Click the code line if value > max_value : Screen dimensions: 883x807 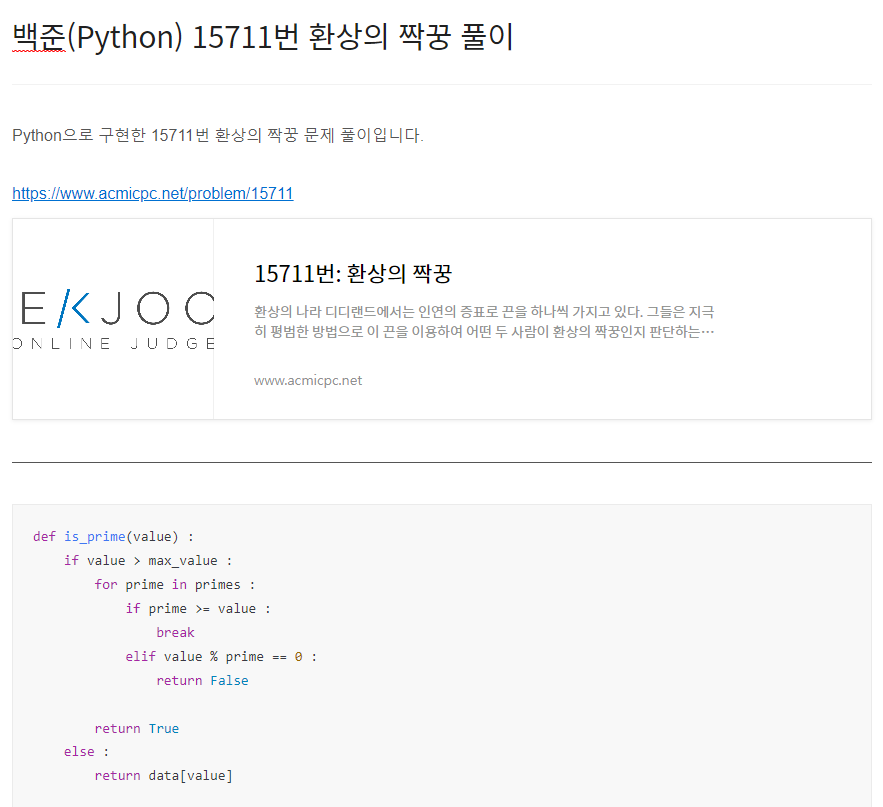click(x=148, y=560)
